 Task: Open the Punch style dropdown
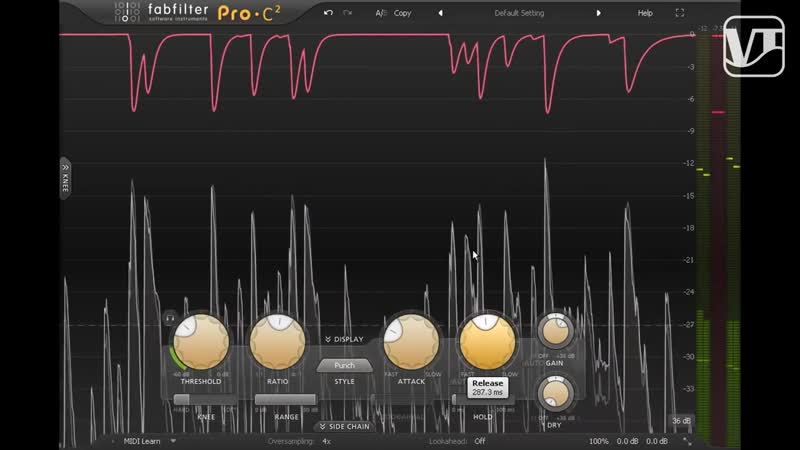tap(344, 365)
